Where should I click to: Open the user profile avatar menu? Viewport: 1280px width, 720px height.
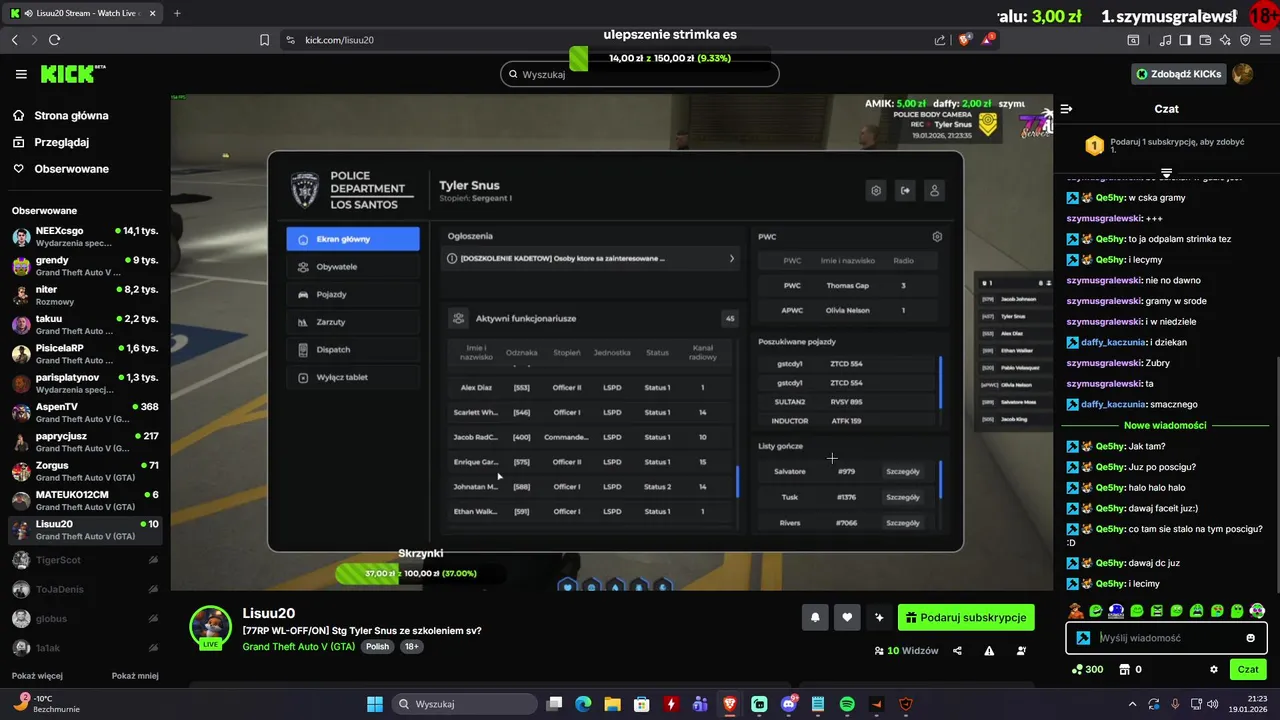1243,74
